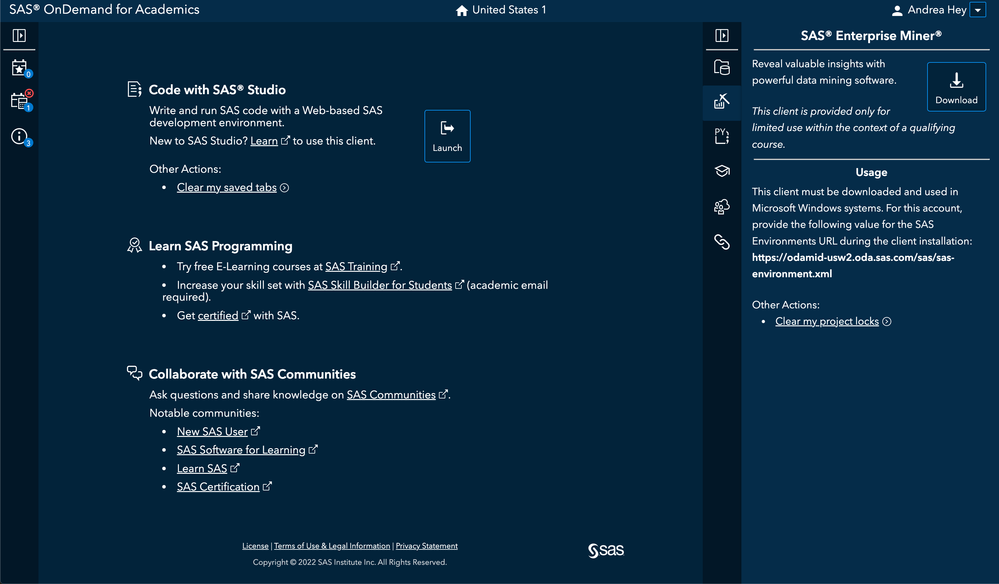This screenshot has height=584, width=999.
Task: Select the cloud users sidebar icon
Action: point(721,206)
